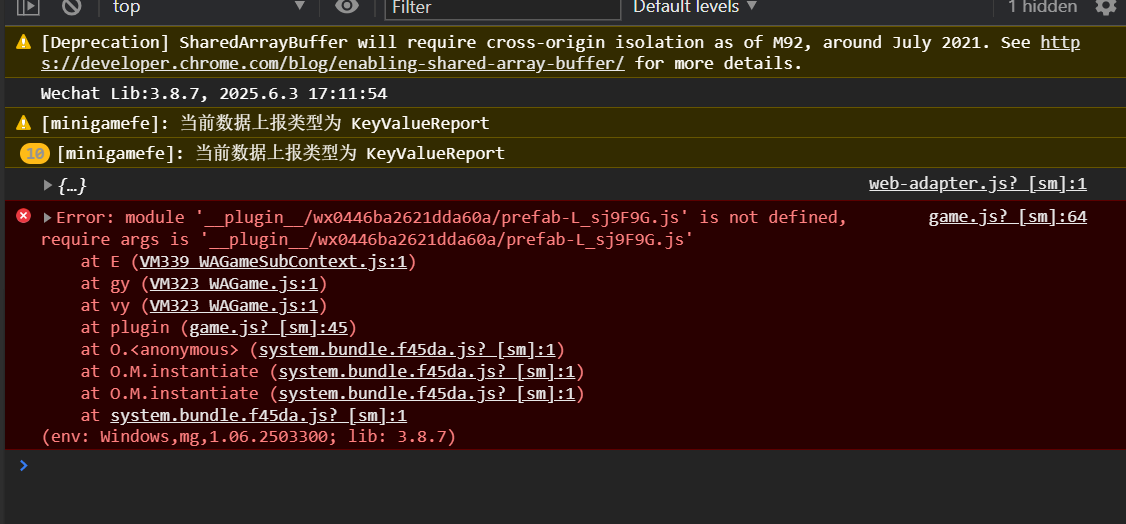Screen dimensions: 1126x524
Task: Click the red error icon
Action: coord(23,217)
